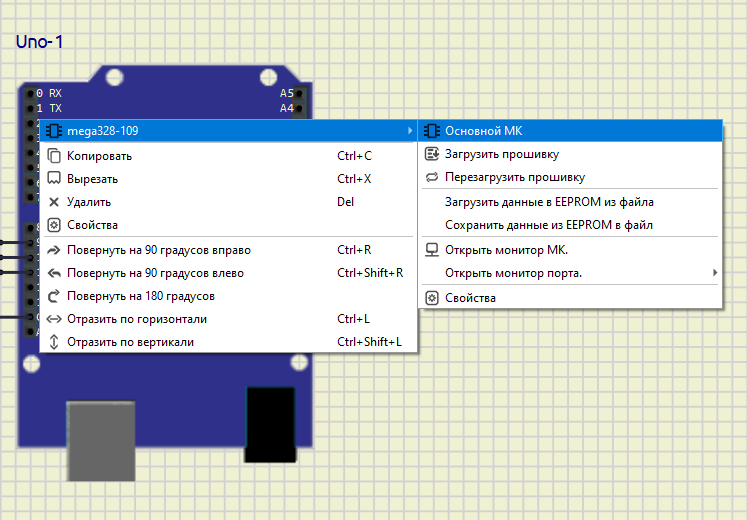Click the black power jack on the Arduino board
The image size is (747, 520).
pyautogui.click(x=269, y=425)
